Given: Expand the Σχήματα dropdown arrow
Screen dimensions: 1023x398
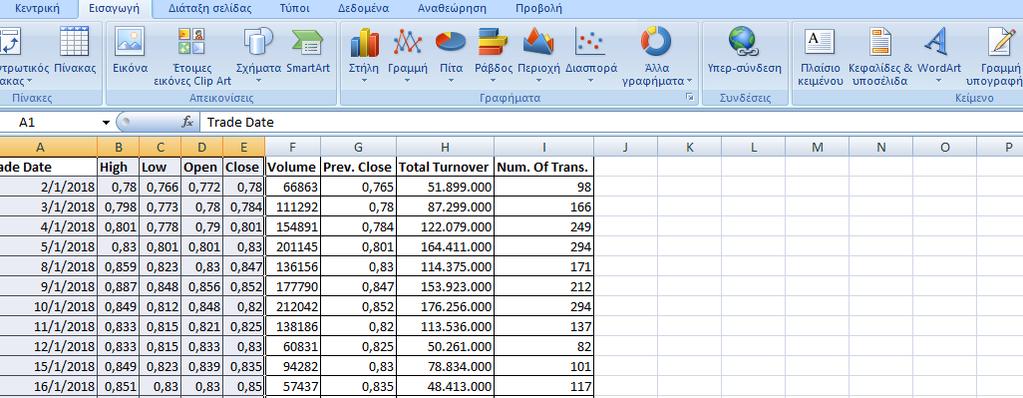Looking at the screenshot, I should (258, 81).
